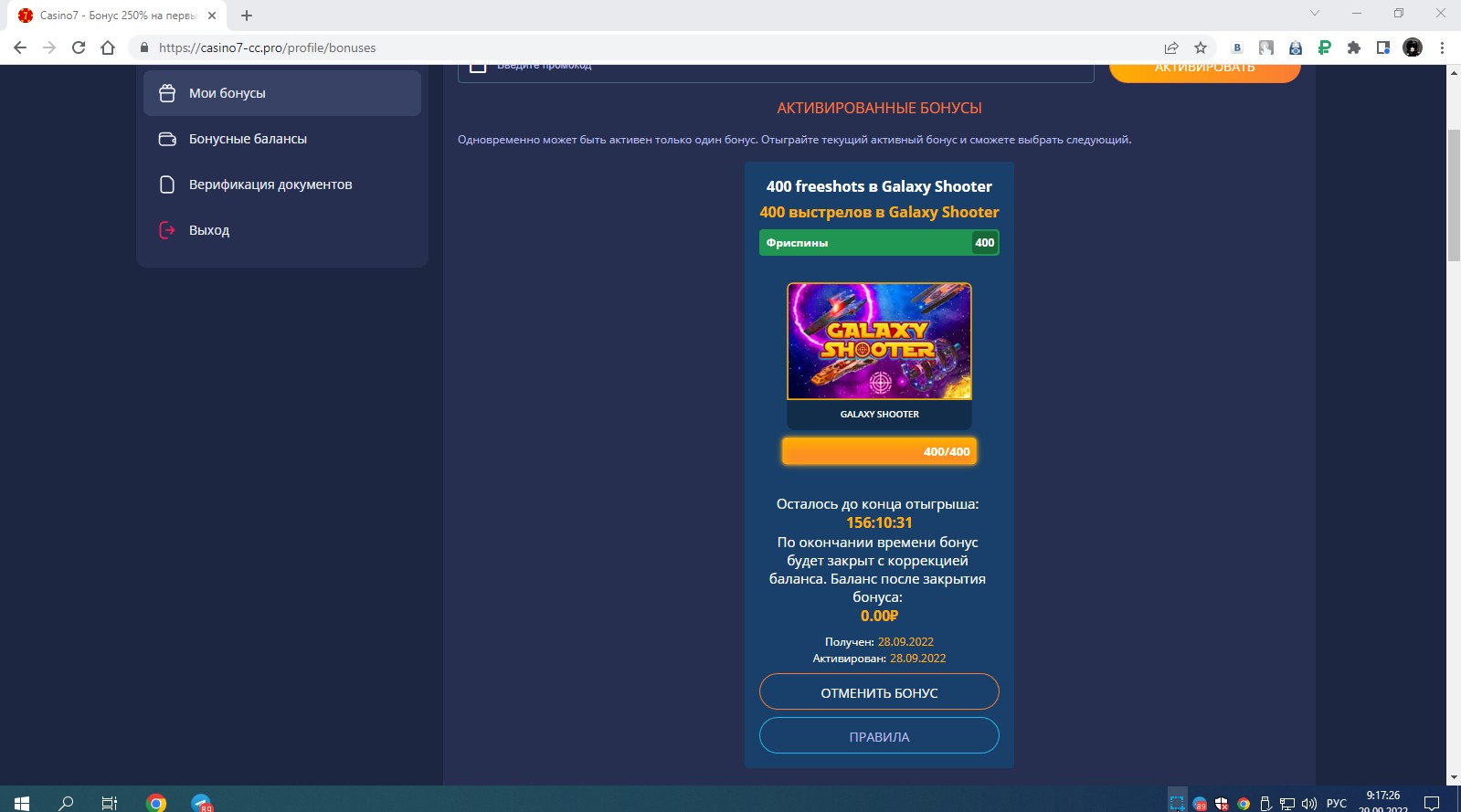The width and height of the screenshot is (1461, 812).
Task: Click the document icon beside Верификация документов
Action: (x=167, y=185)
